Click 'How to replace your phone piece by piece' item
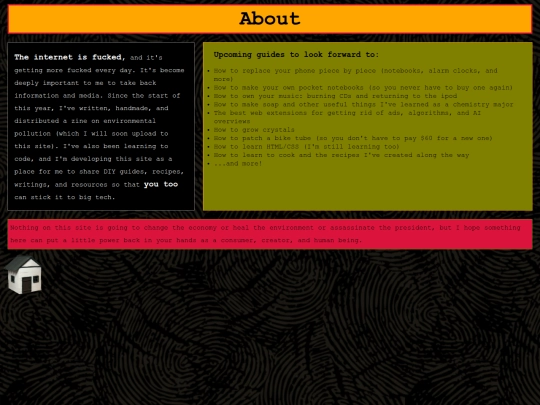 355,75
